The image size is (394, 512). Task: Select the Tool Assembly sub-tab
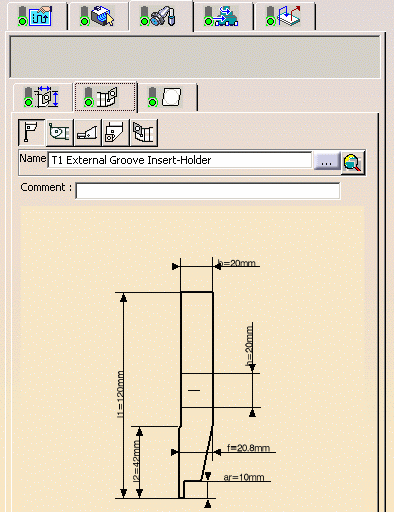[43, 97]
